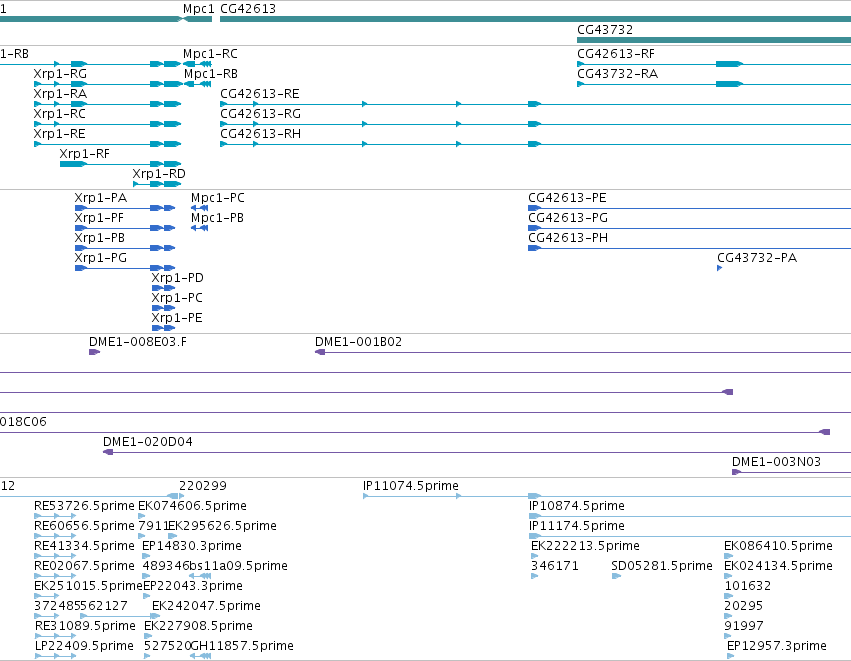Screen dimensions: 851x661
Task: Click the EST labeled 346171
Action: (555, 567)
